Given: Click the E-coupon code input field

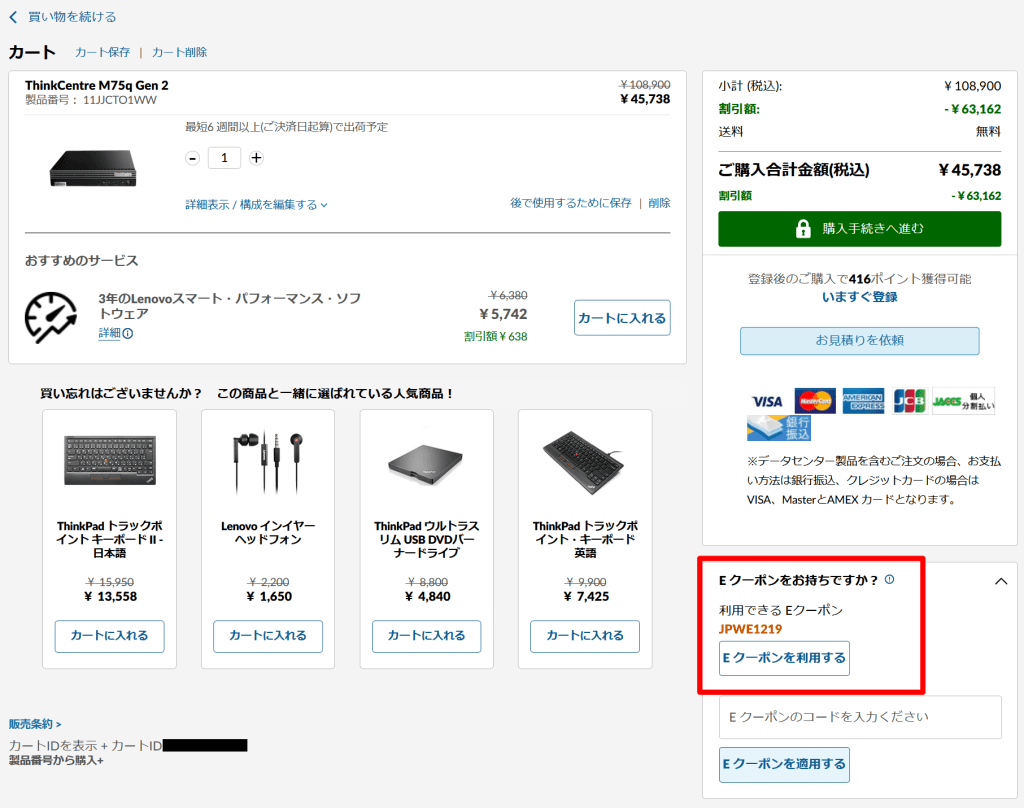Looking at the screenshot, I should point(860,717).
